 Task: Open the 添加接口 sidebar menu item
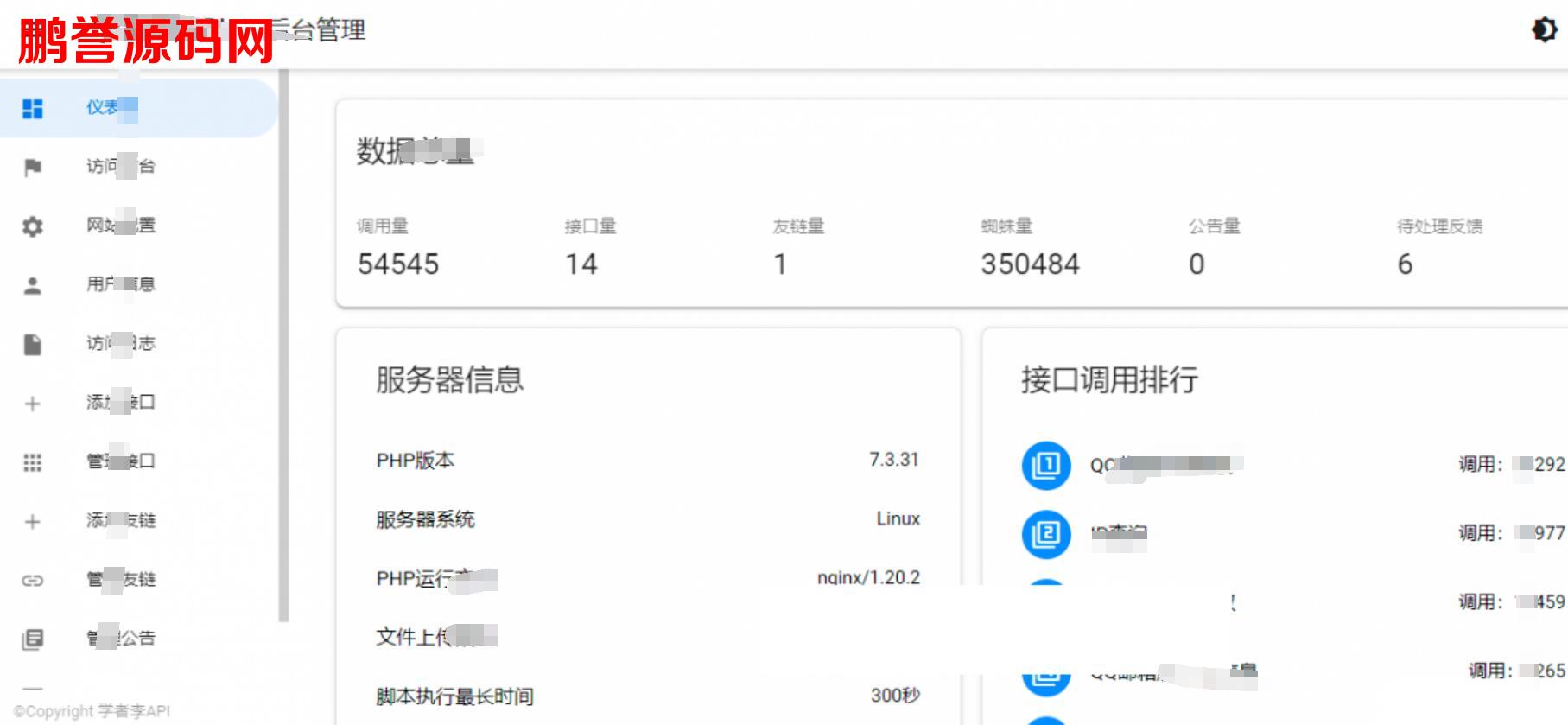pyautogui.click(x=121, y=402)
